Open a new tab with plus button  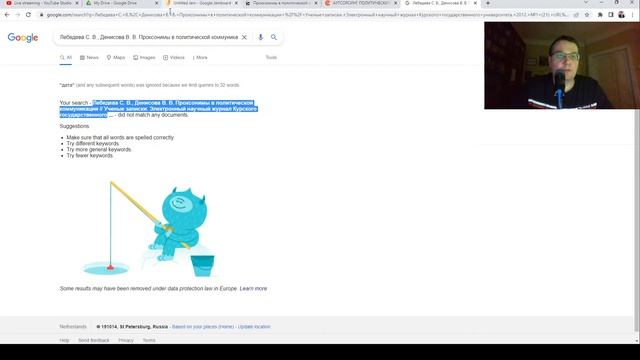point(488,3)
